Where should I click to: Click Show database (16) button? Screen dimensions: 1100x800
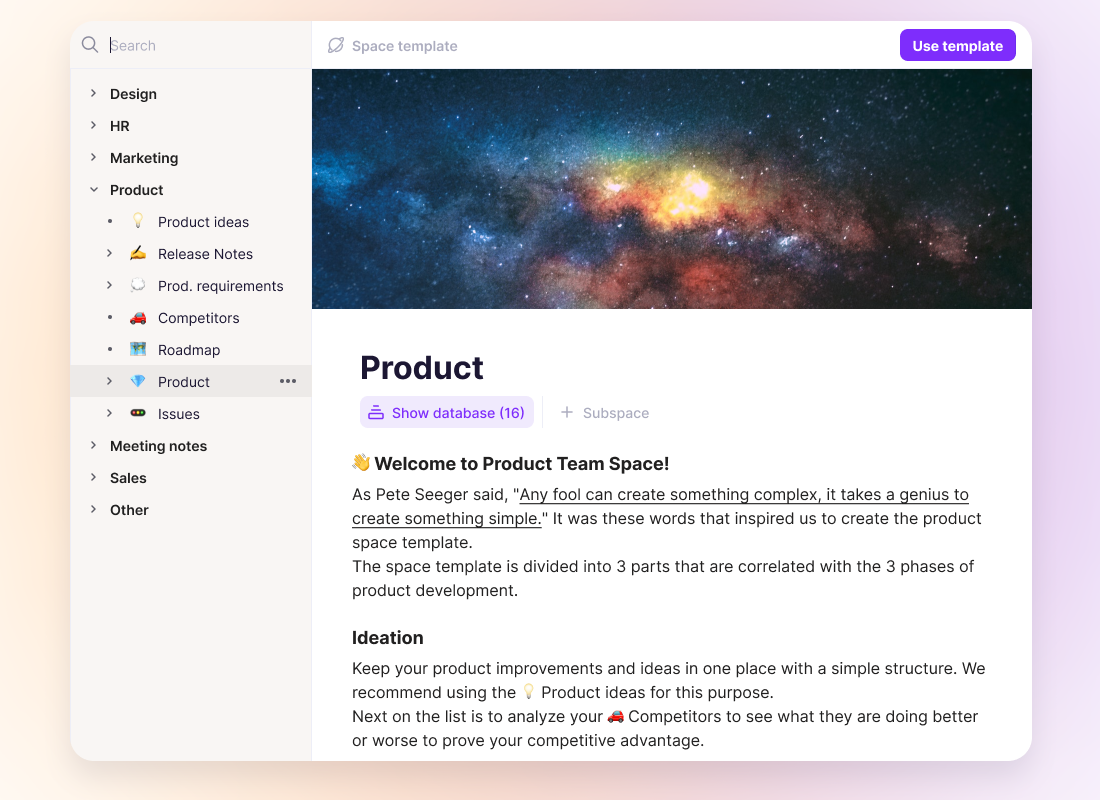446,413
